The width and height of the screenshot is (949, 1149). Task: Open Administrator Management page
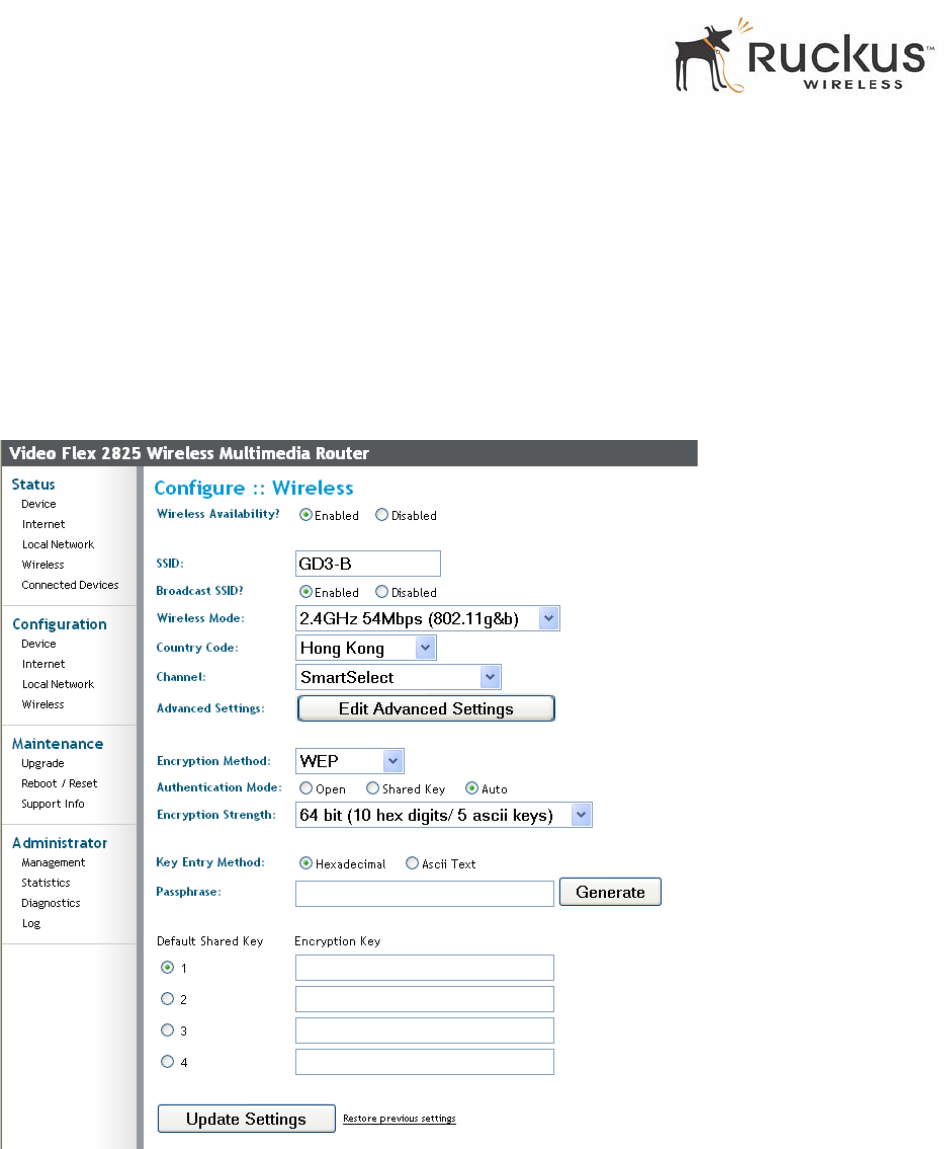(x=53, y=862)
